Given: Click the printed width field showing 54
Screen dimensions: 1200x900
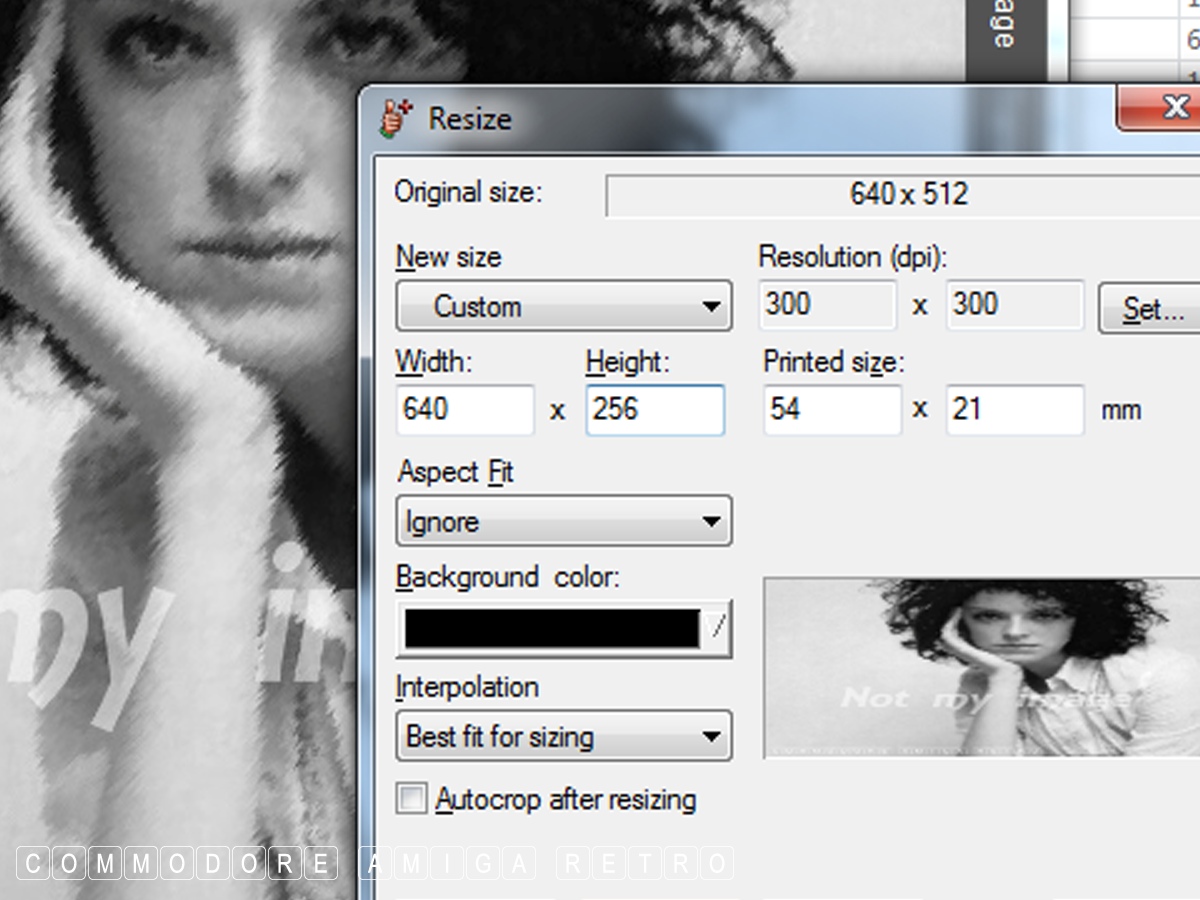Looking at the screenshot, I should 831,410.
